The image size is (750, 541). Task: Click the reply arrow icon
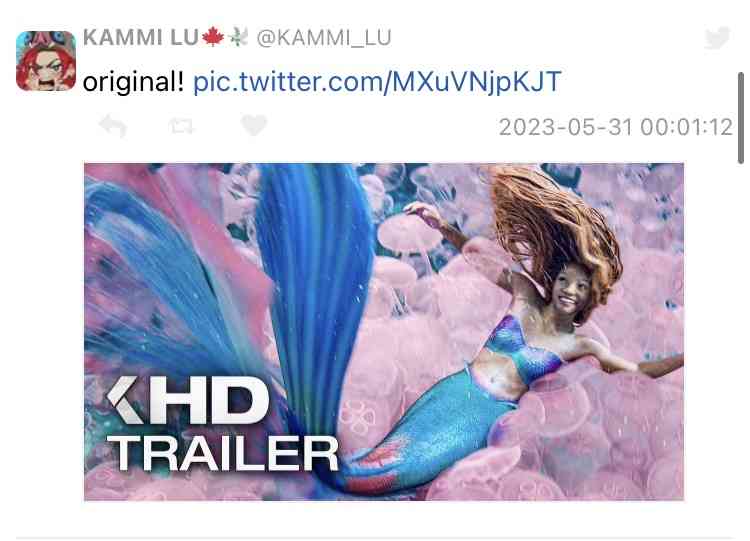pos(112,126)
